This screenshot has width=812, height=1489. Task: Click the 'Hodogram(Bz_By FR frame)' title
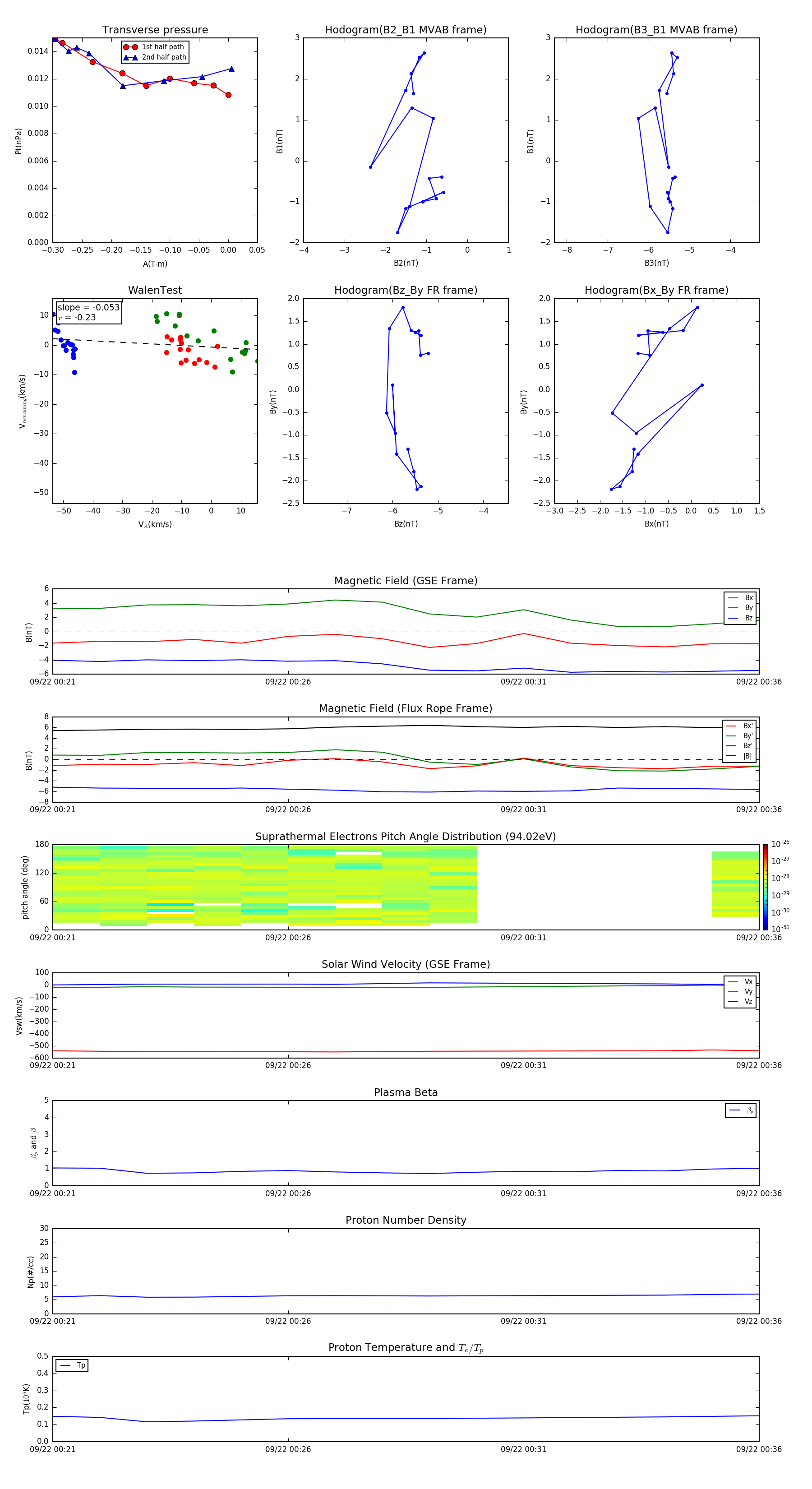(x=406, y=290)
